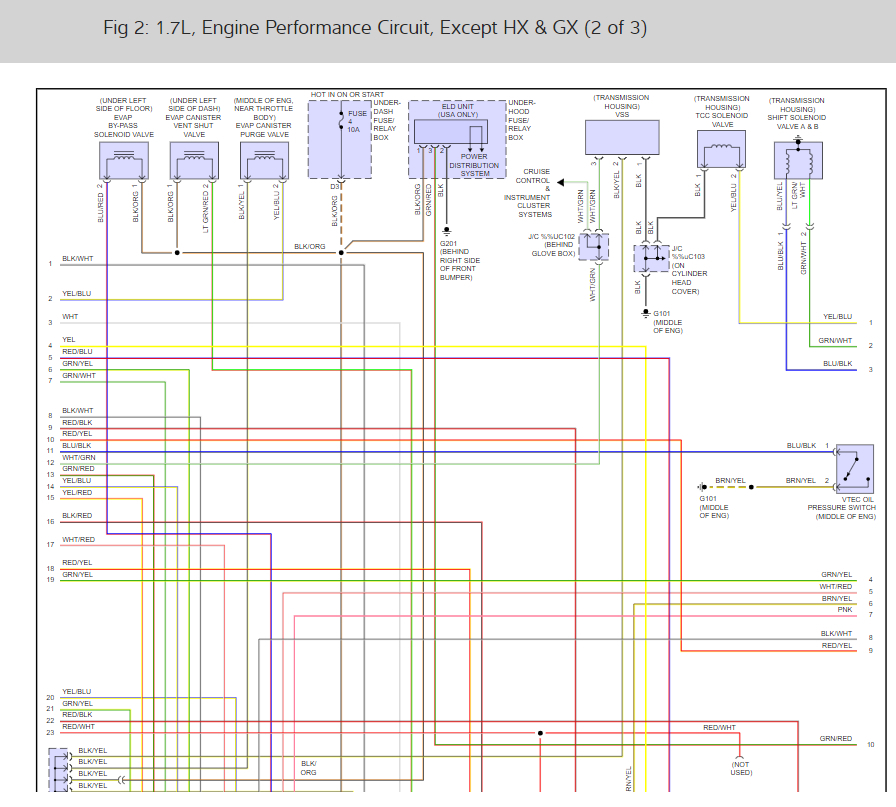Click the VTEC oil pressure switch symbol
The image size is (896, 807).
pyautogui.click(x=854, y=469)
